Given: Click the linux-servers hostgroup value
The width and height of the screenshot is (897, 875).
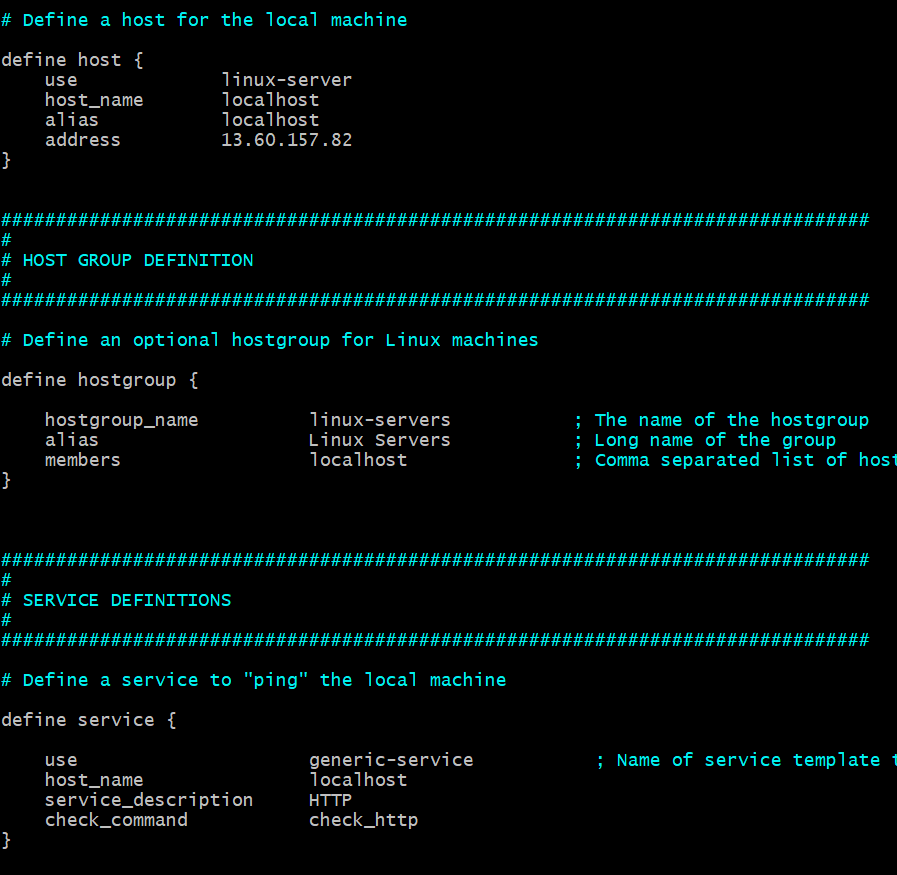Looking at the screenshot, I should click(x=379, y=420).
